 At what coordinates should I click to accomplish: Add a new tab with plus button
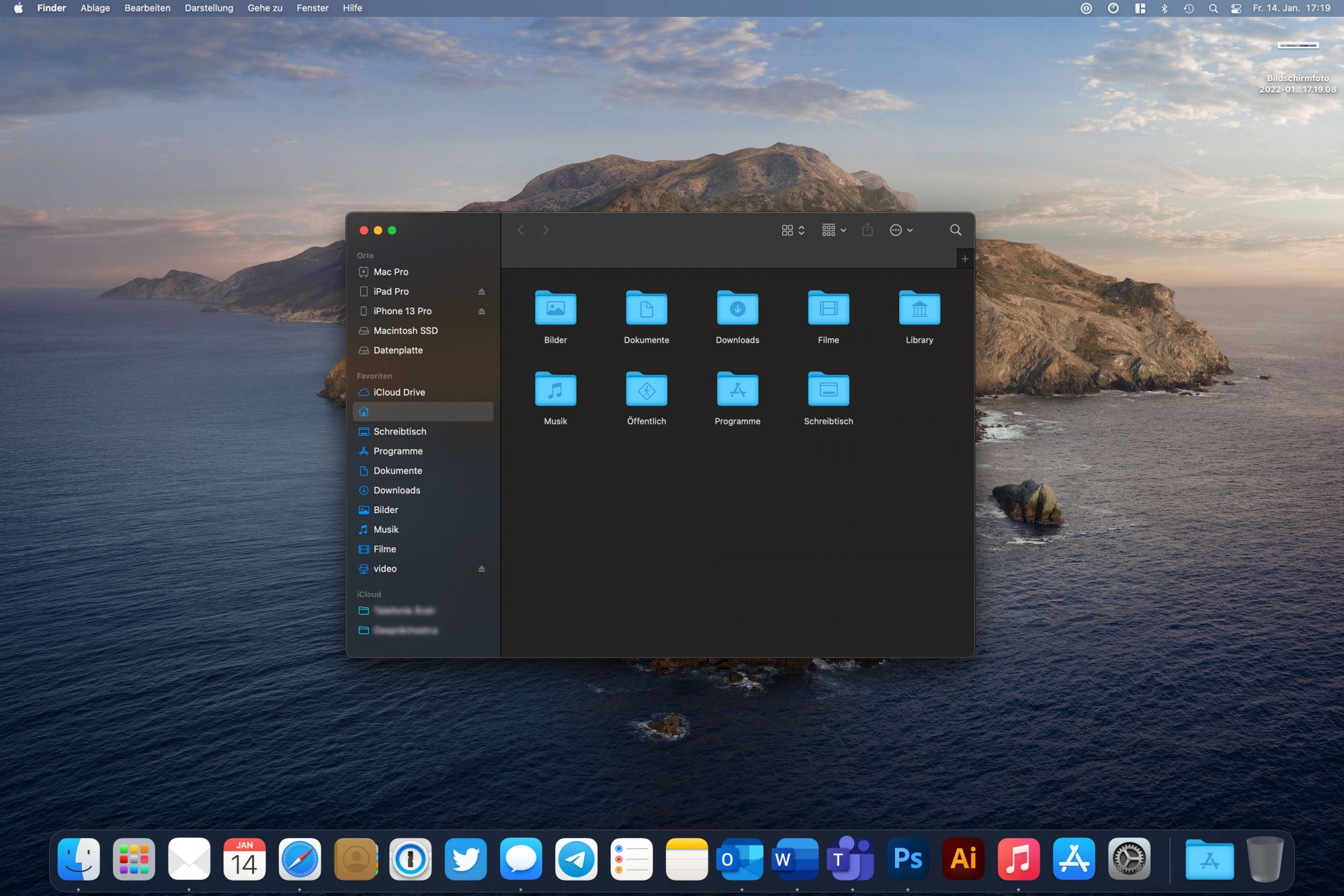pyautogui.click(x=964, y=259)
